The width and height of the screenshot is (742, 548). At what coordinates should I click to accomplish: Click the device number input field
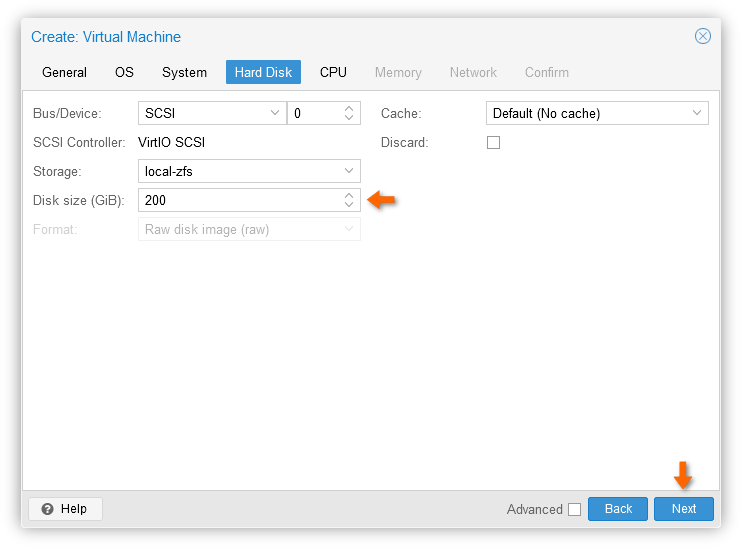pyautogui.click(x=316, y=113)
